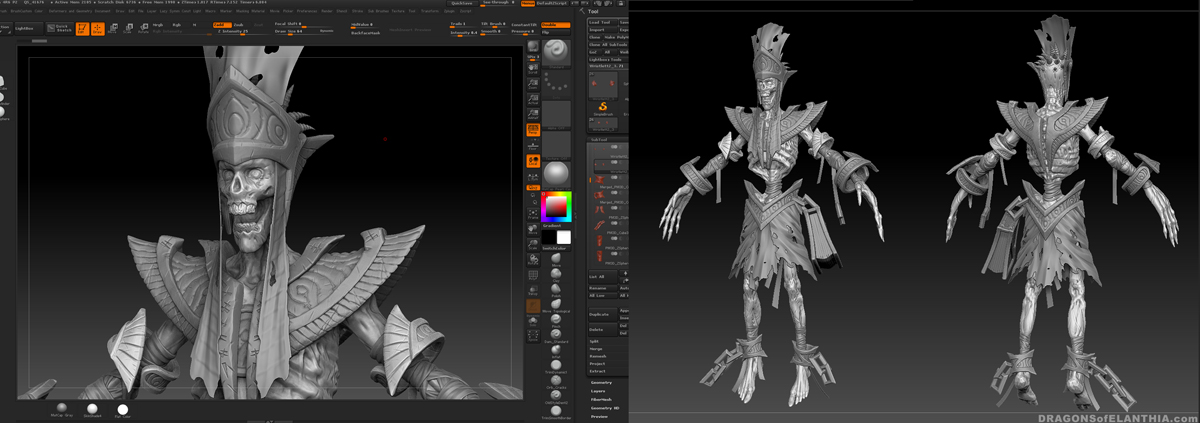Click the Rename subtool button

point(601,288)
